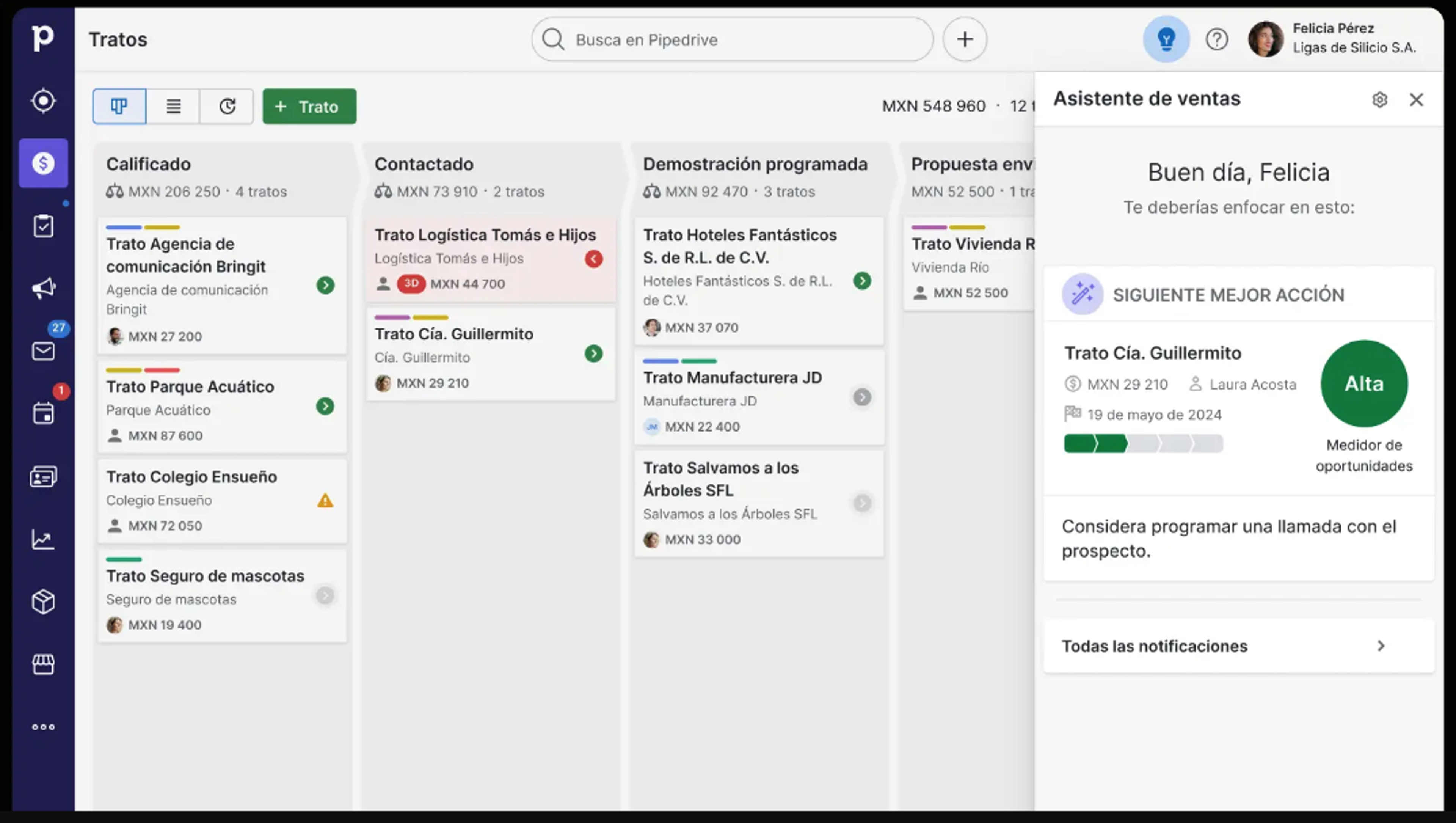Open Sales Assistant settings gear

pyautogui.click(x=1380, y=99)
